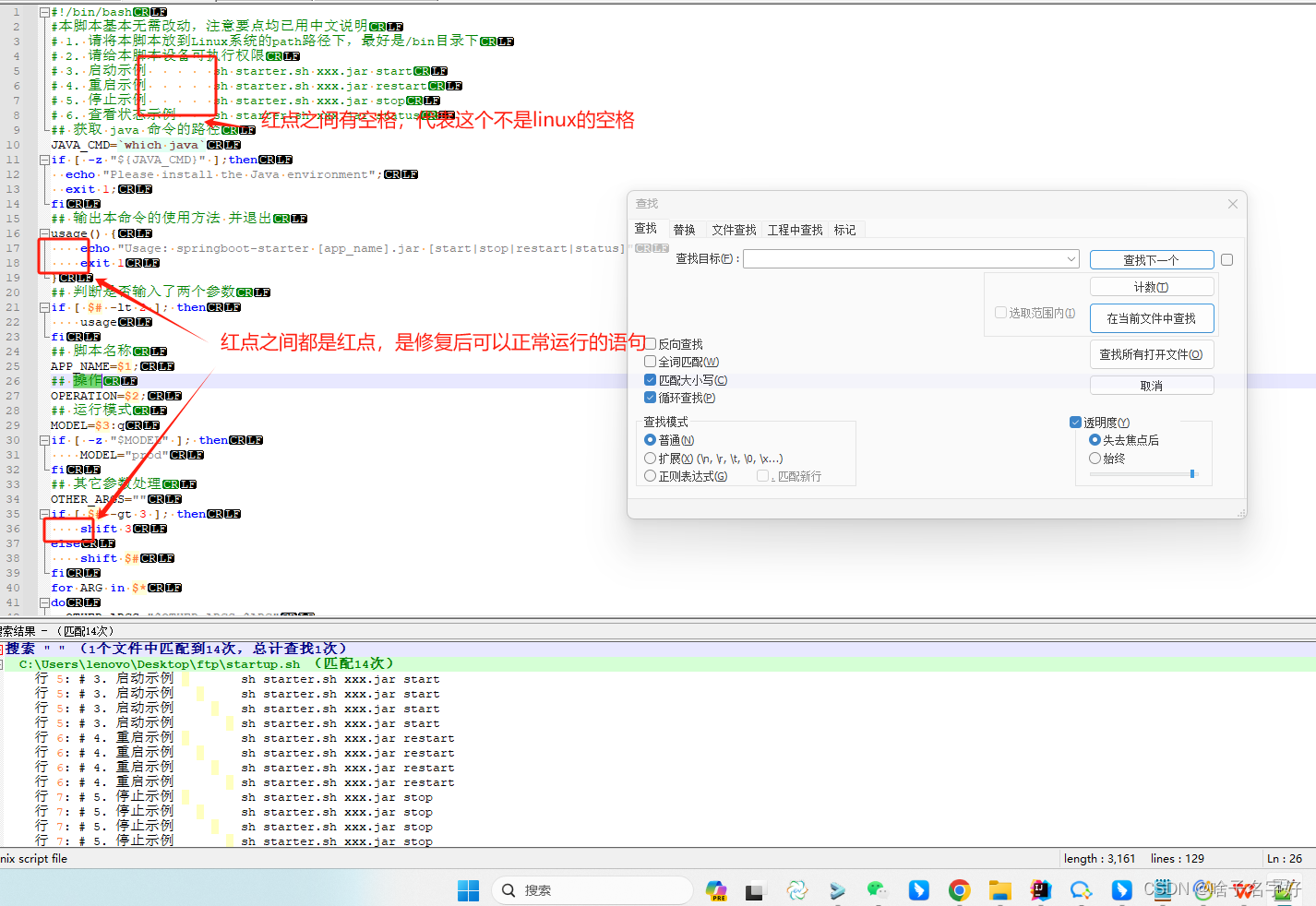Collapse the do loop fold at line 41
Image resolution: width=1316 pixels, height=906 pixels.
pos(44,602)
